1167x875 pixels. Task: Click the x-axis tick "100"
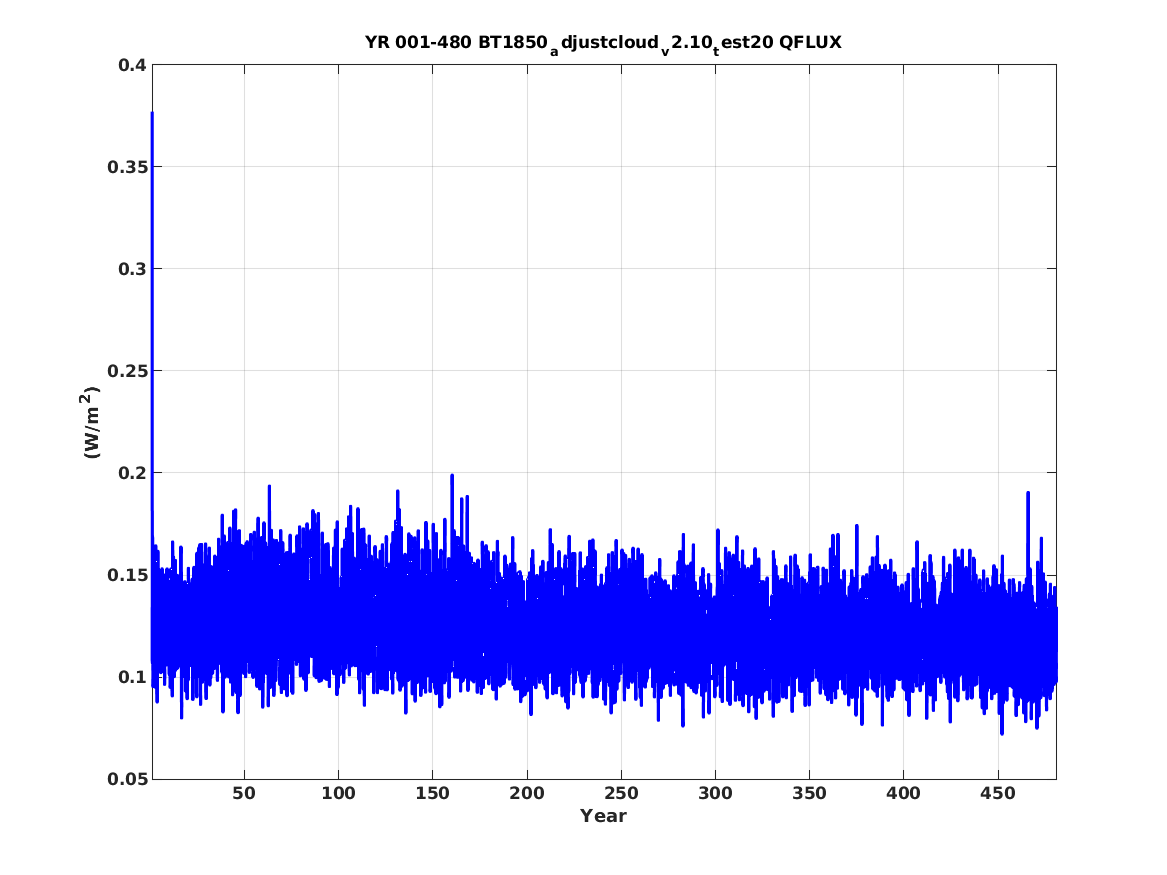pos(339,794)
